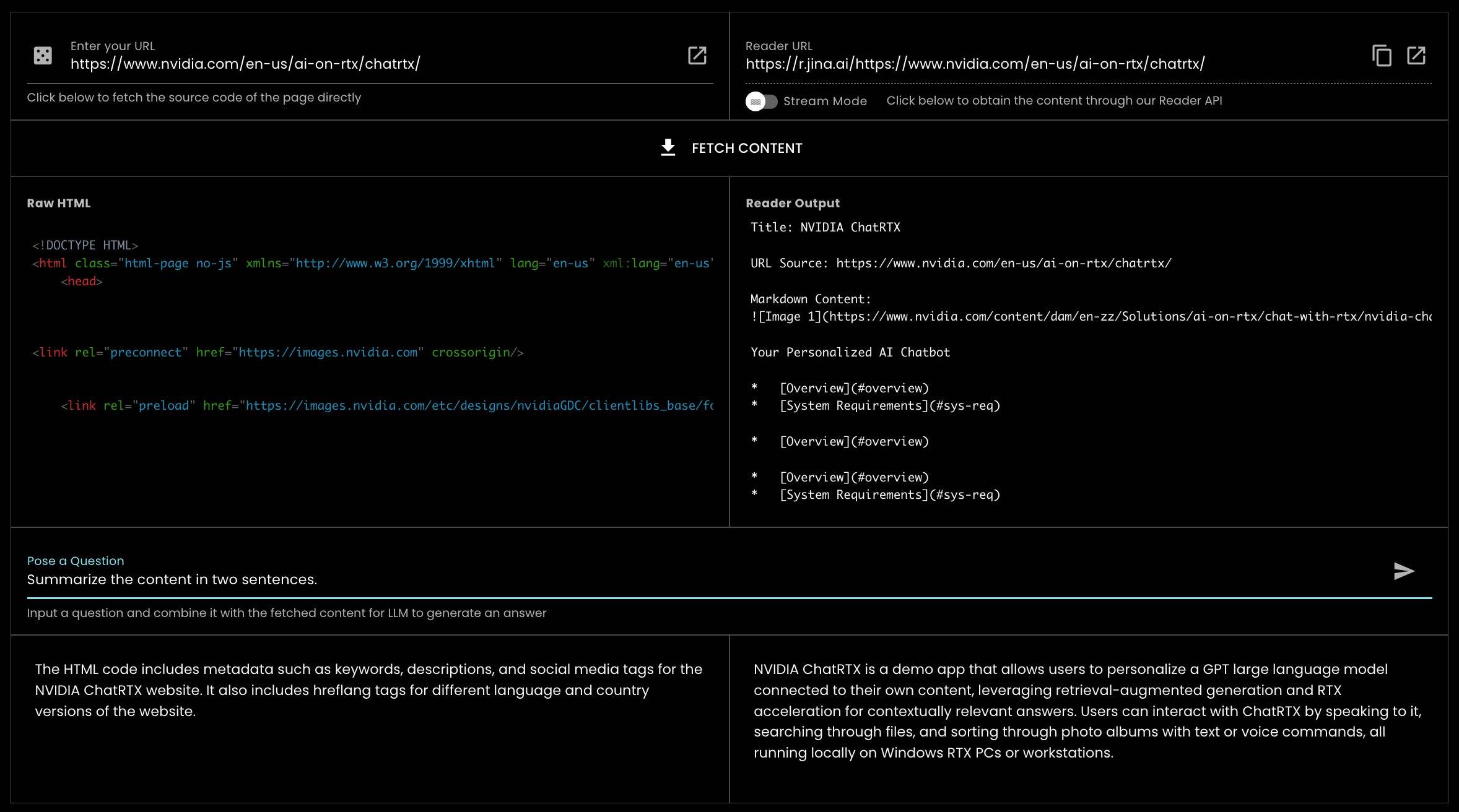The image size is (1459, 812).
Task: Click the HTML summary answer text
Action: (x=368, y=690)
